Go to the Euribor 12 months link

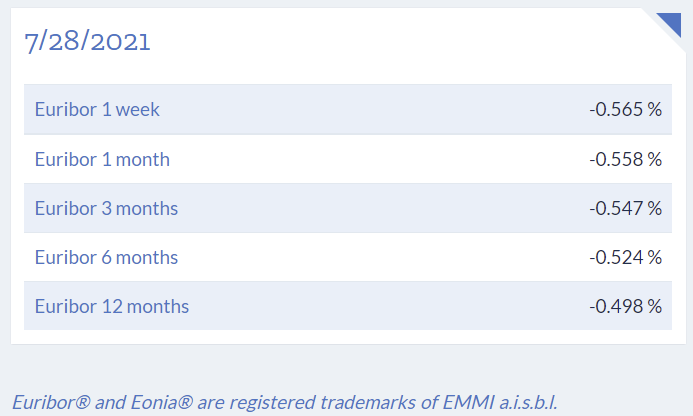(x=111, y=306)
